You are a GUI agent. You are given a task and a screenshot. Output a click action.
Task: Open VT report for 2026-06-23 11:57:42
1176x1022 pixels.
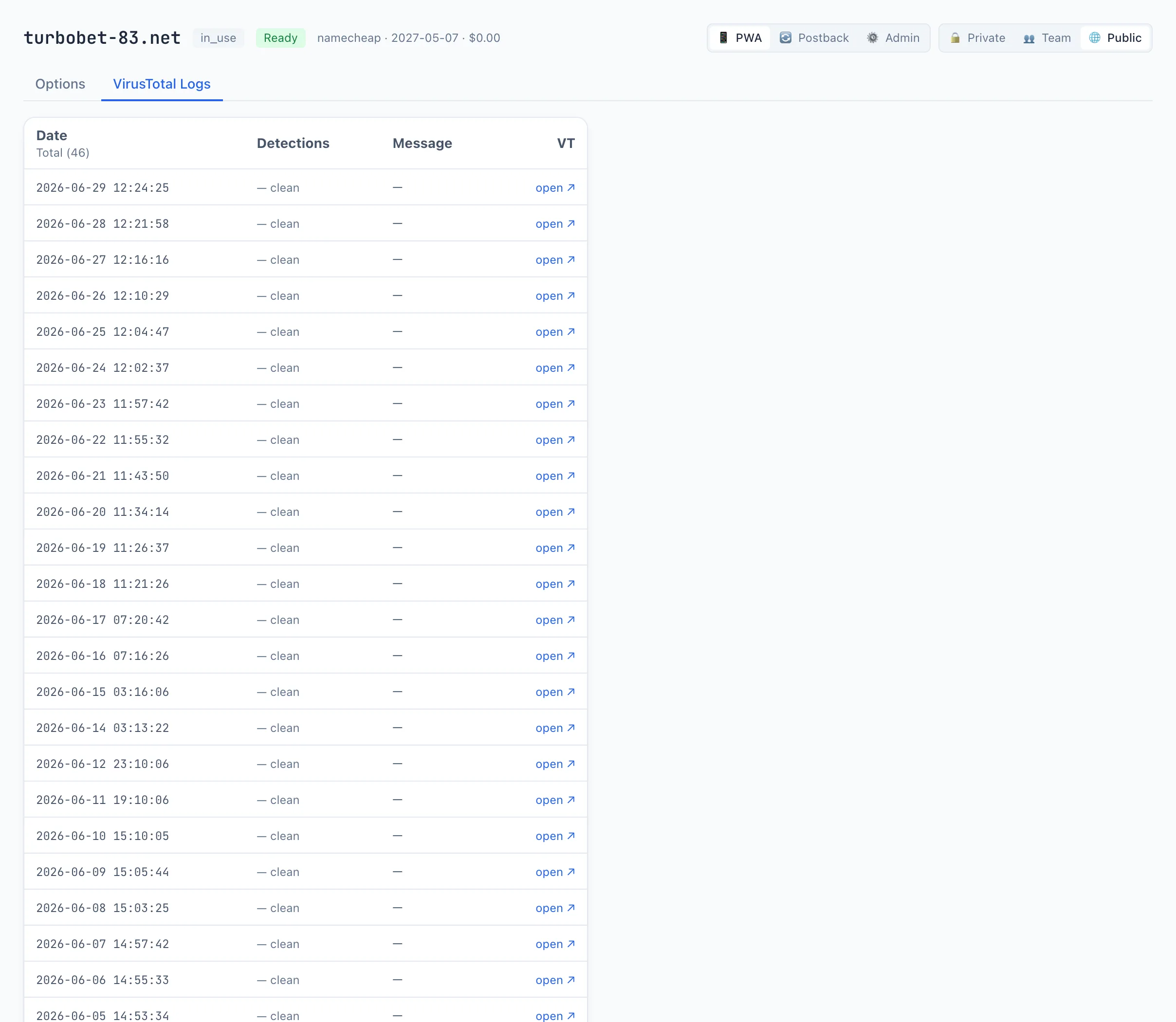[555, 404]
